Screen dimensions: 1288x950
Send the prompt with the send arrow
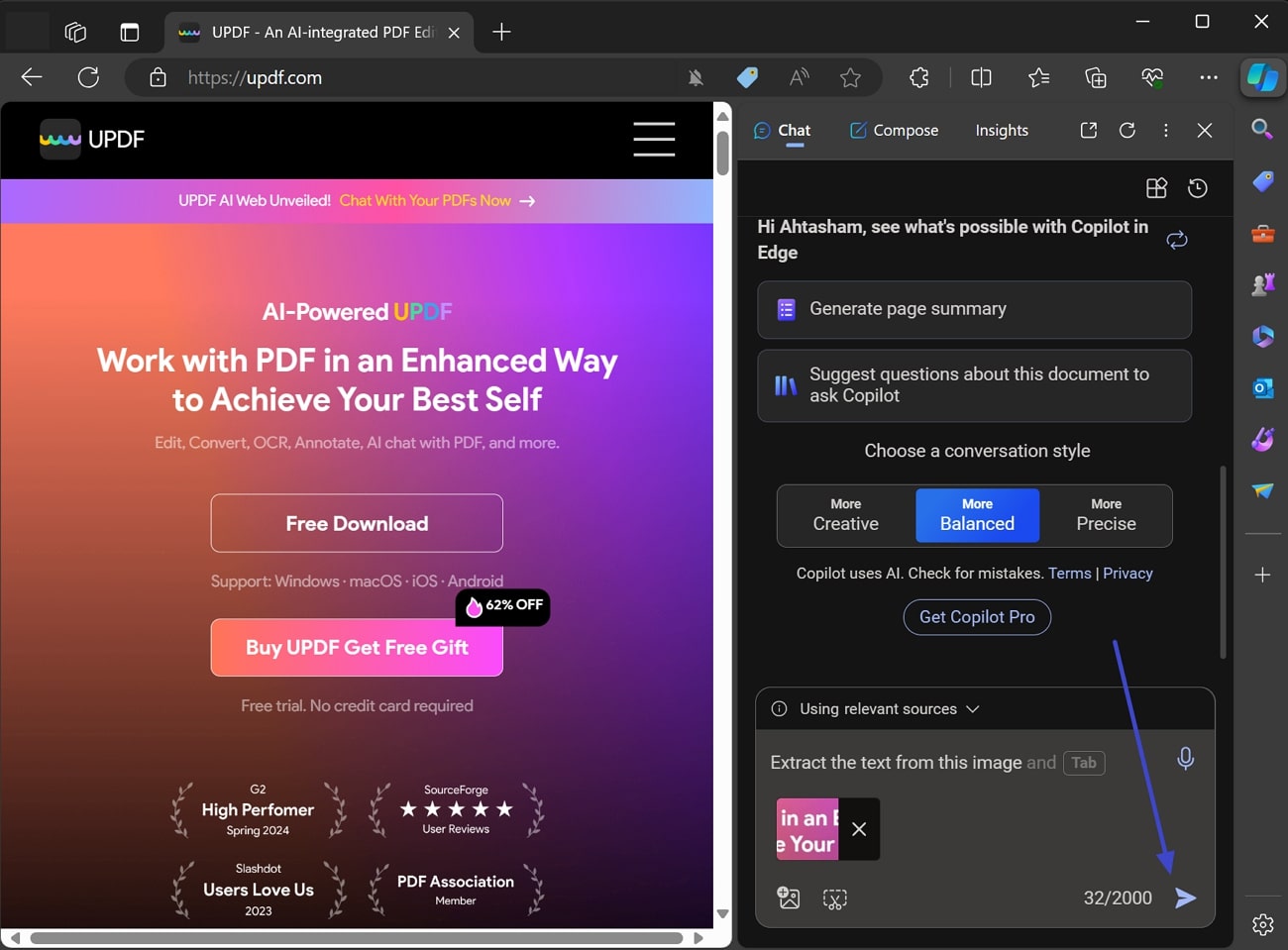click(1186, 898)
